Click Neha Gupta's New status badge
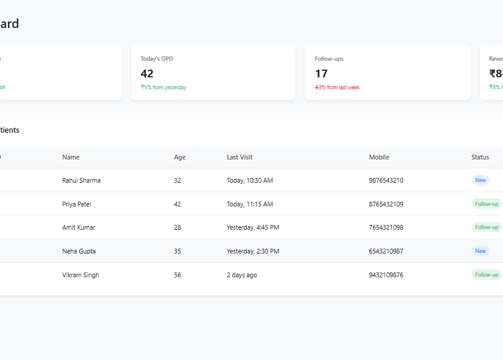Screen dimensions: 503x360 480,251
